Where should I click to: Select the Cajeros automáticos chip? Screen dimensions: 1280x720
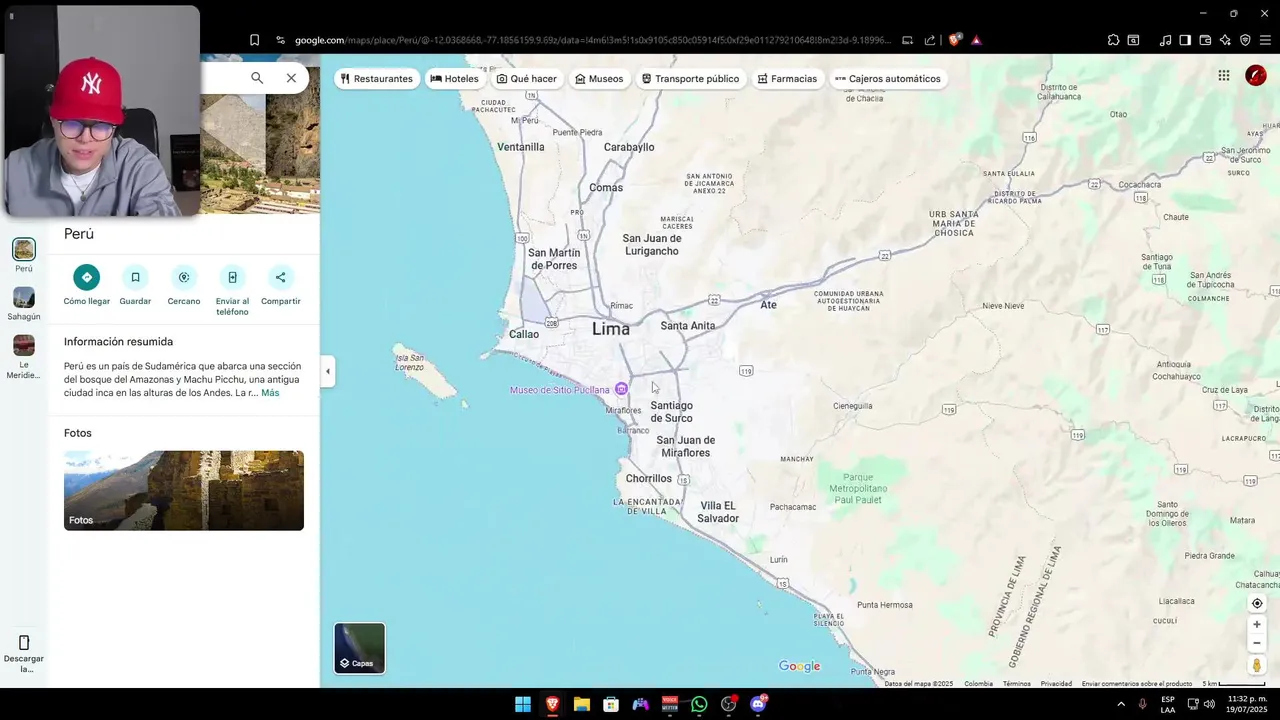pyautogui.click(x=888, y=79)
